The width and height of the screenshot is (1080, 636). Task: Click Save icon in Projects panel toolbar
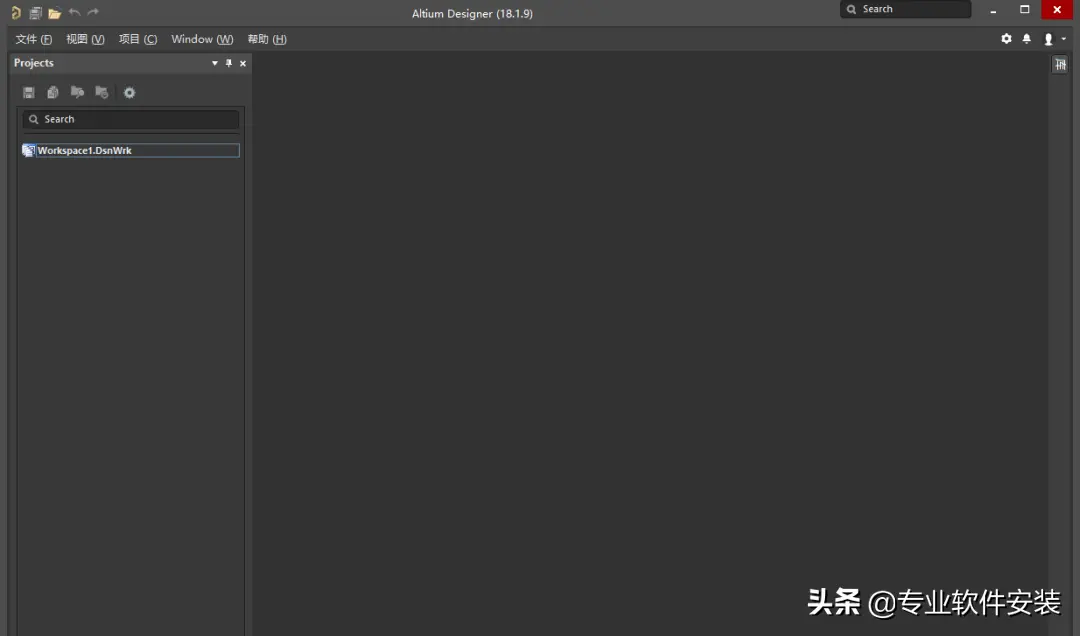[x=28, y=92]
